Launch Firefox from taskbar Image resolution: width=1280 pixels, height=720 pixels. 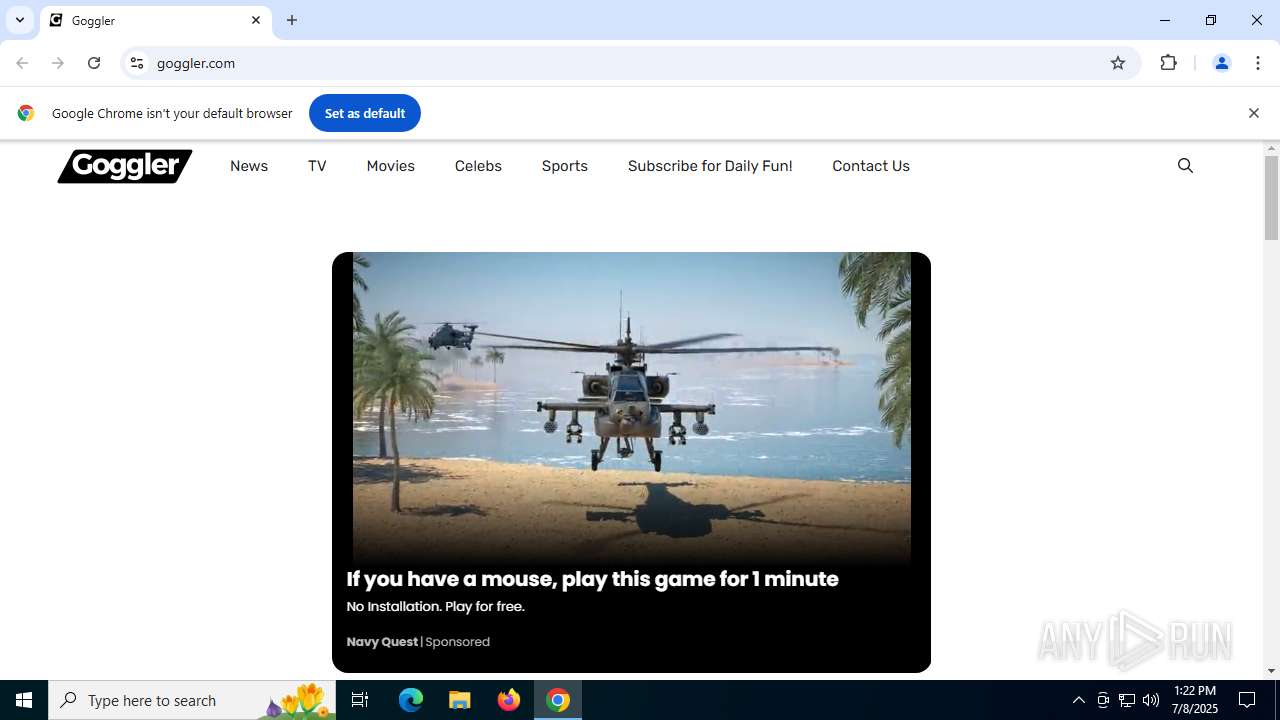coord(509,700)
